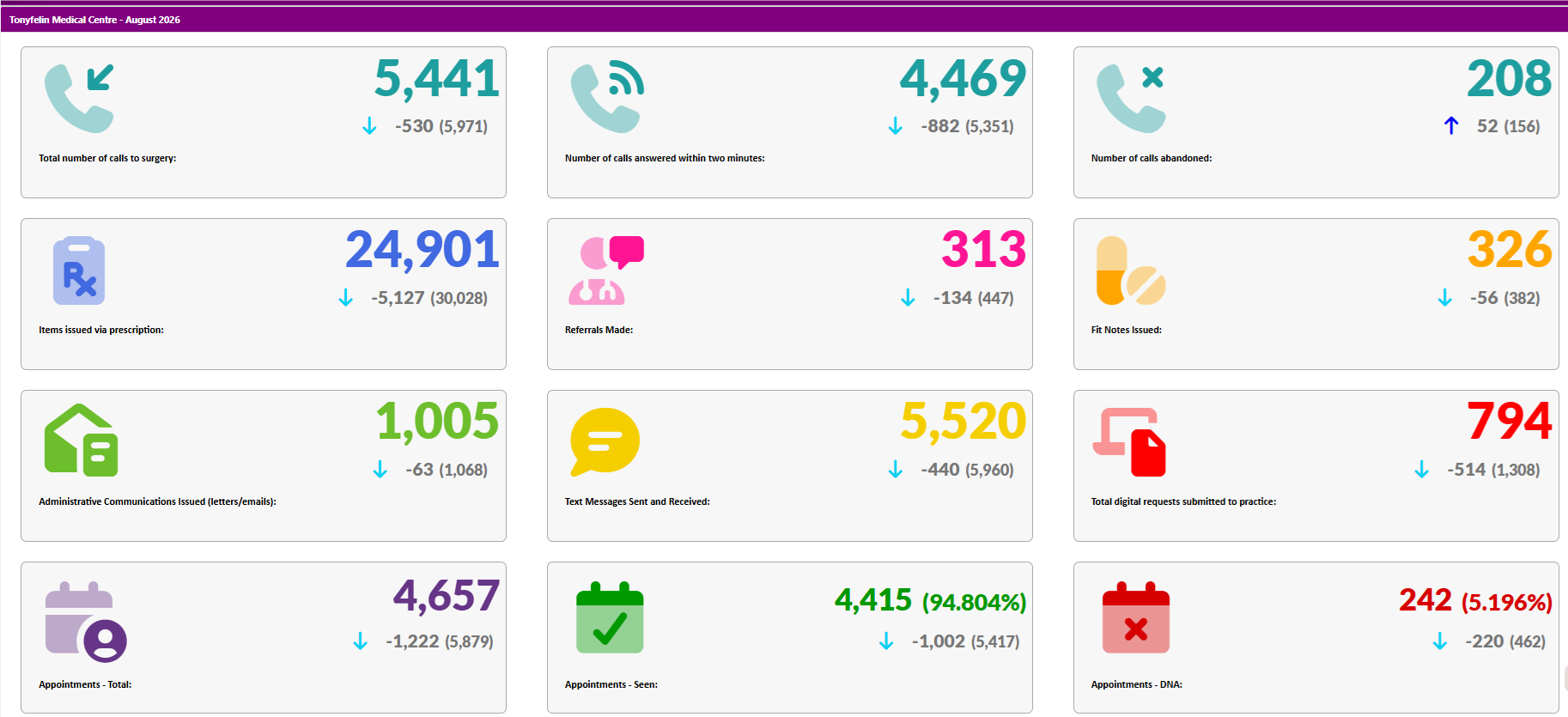Select the 1,005 administrative communications figure
Viewport: 1568px width, 717px height.
(x=437, y=422)
